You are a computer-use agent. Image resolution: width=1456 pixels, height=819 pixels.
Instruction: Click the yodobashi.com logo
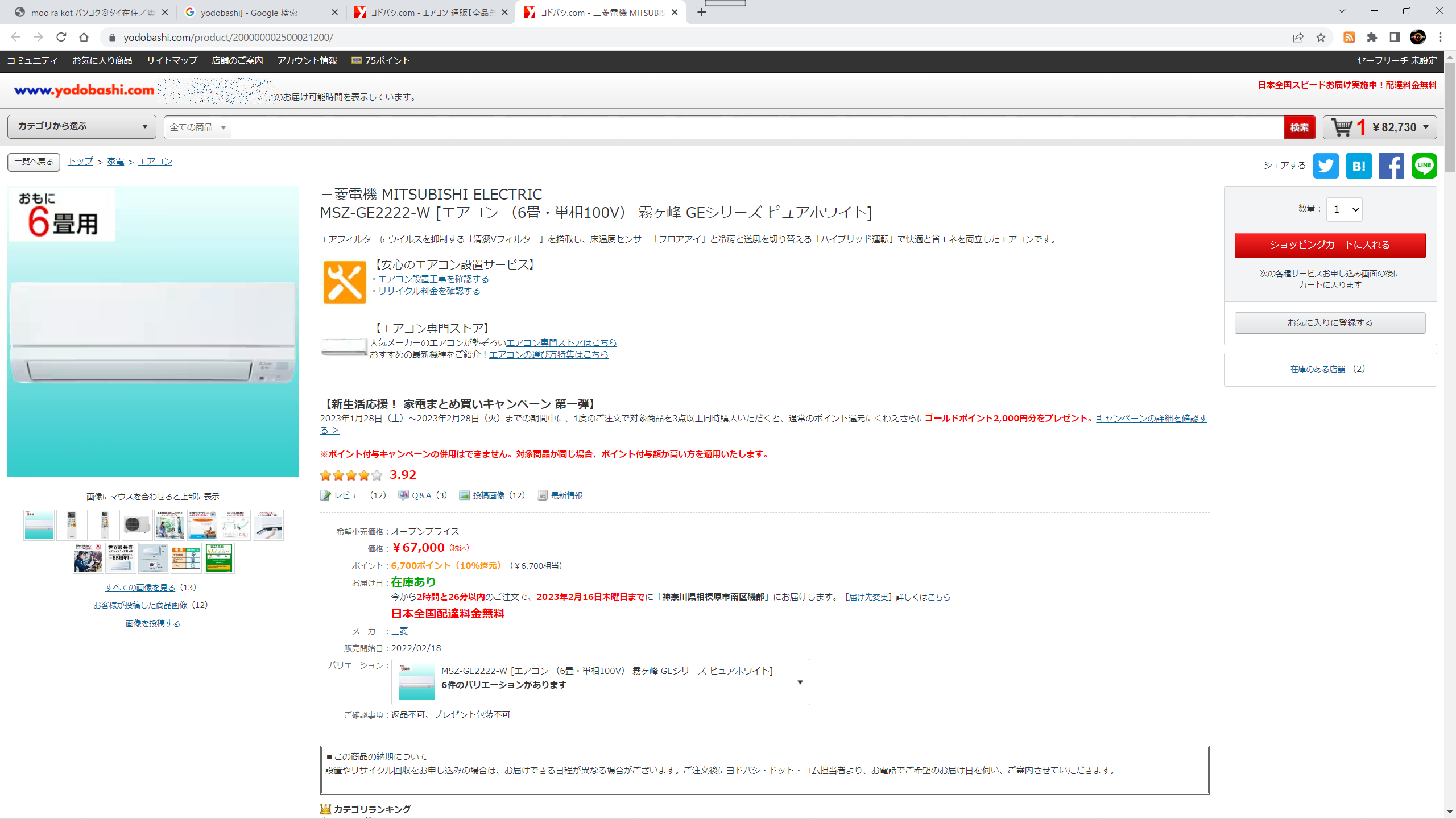(x=84, y=90)
